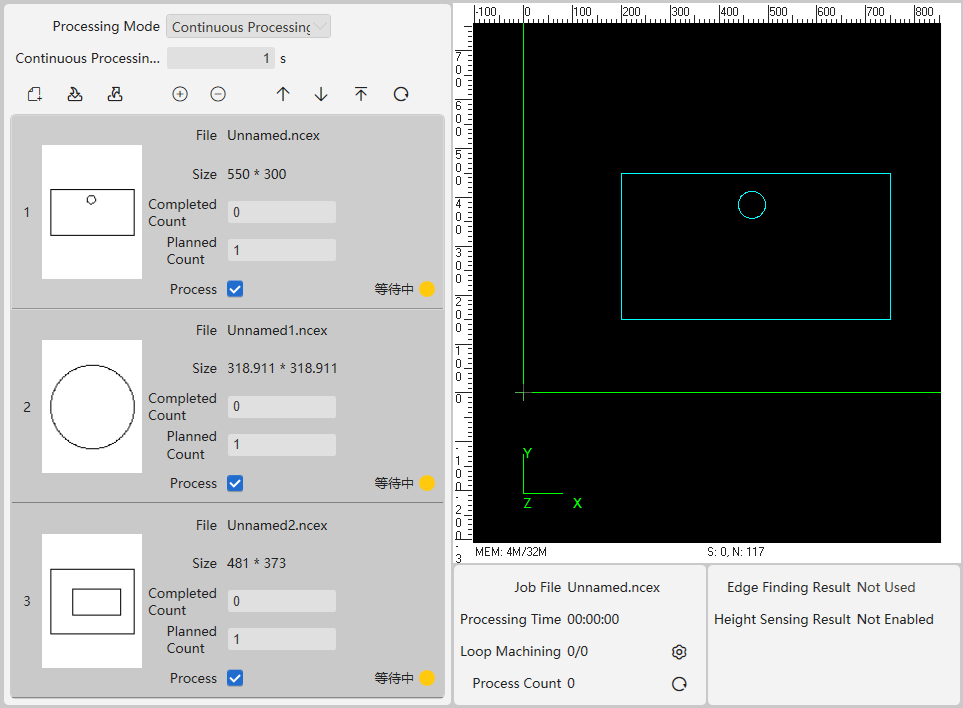The image size is (963, 708).
Task: Click the file name Unnamed2.ncex
Action: coord(277,526)
